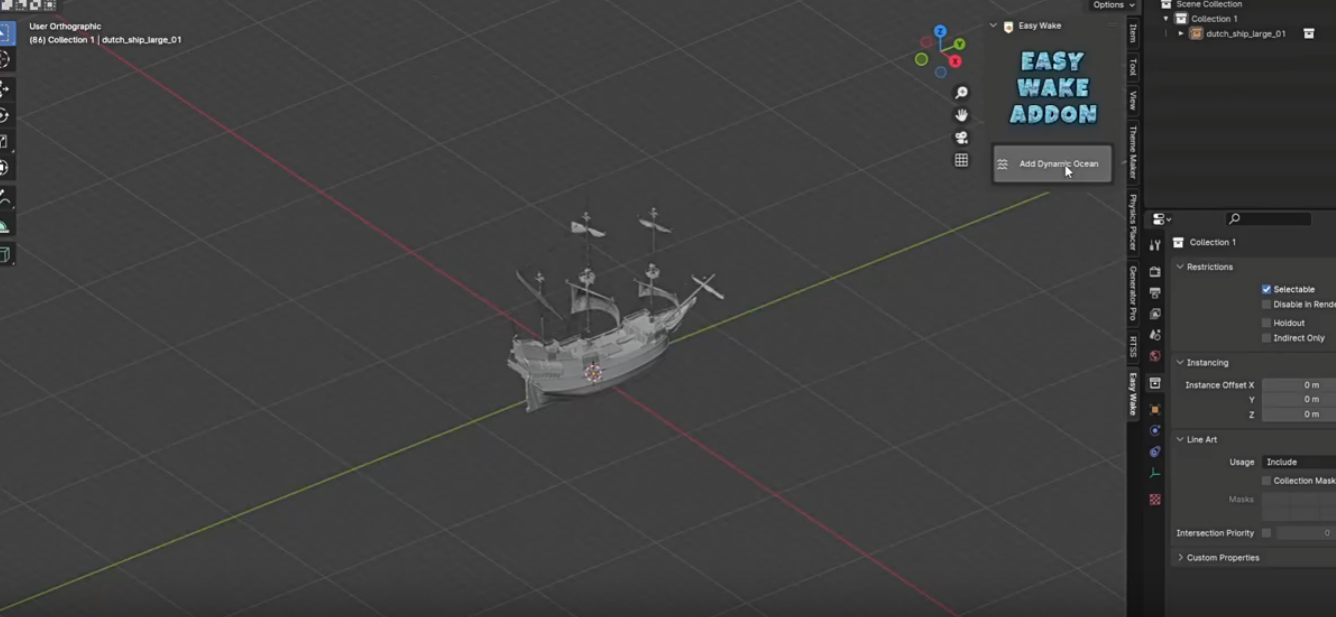This screenshot has height=617, width=1336.
Task: Activate the 3D Cursor tool
Action: click(4, 60)
